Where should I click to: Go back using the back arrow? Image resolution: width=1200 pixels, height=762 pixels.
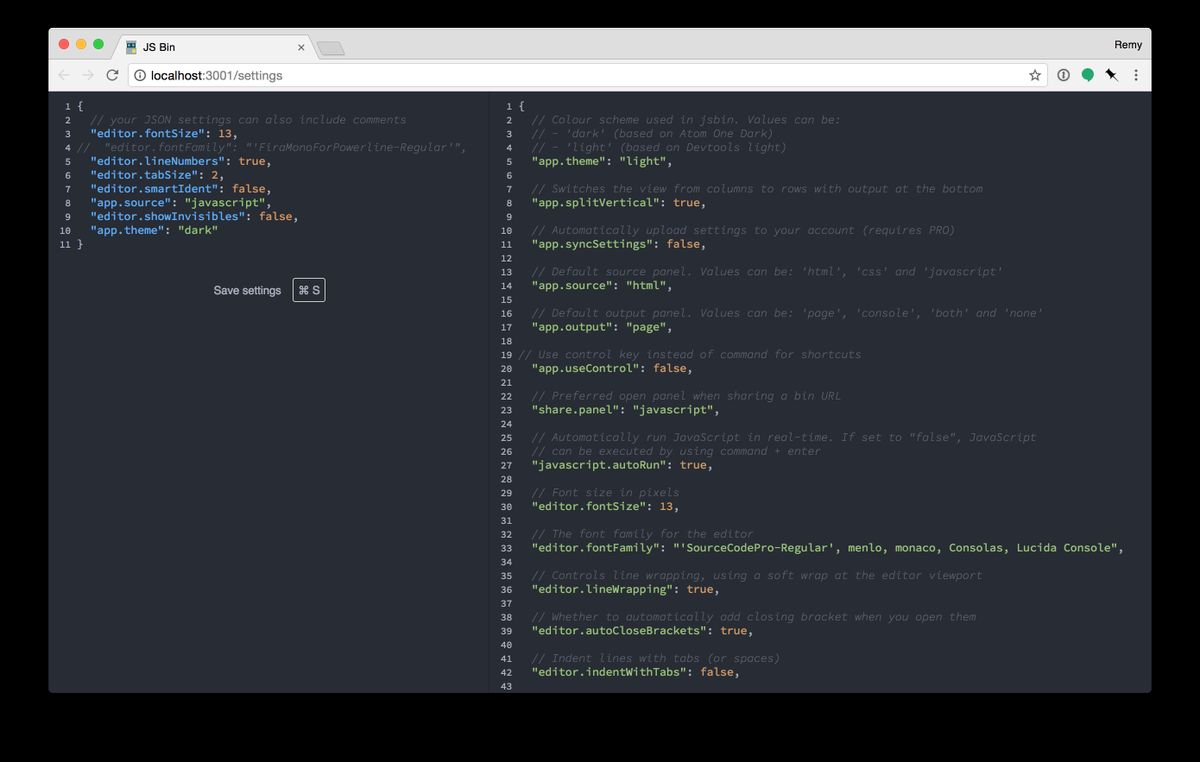pos(64,75)
